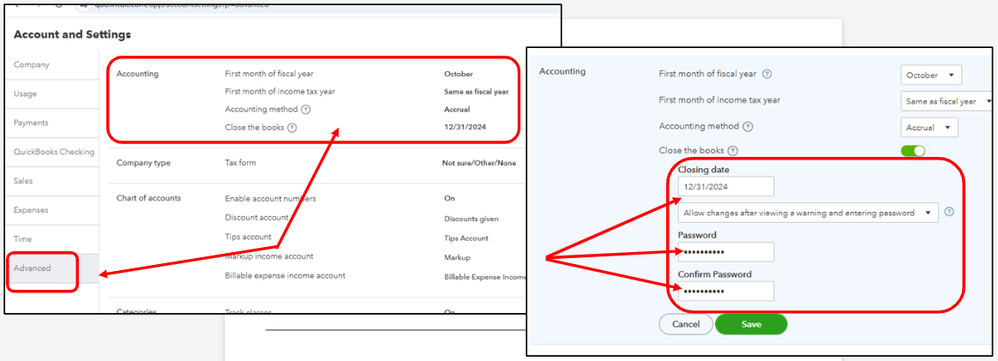Click Close the books help icon in edit panel
998x361 pixels.
coord(733,151)
